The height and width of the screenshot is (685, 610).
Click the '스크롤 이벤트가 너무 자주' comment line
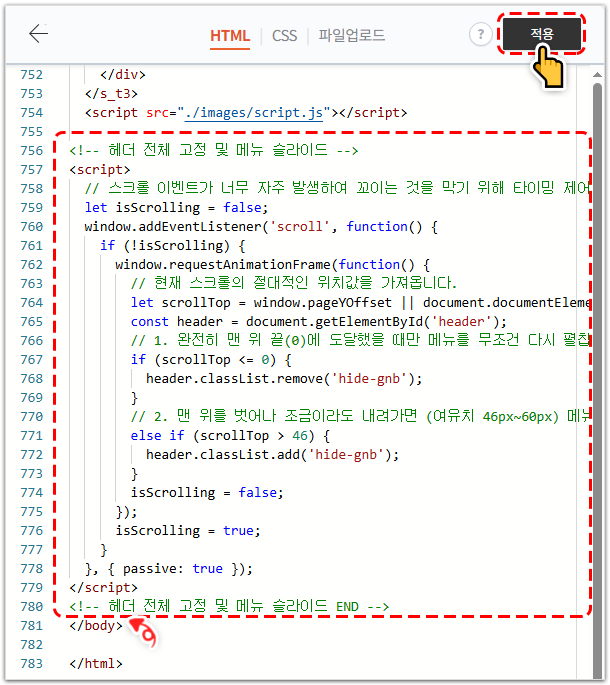338,188
